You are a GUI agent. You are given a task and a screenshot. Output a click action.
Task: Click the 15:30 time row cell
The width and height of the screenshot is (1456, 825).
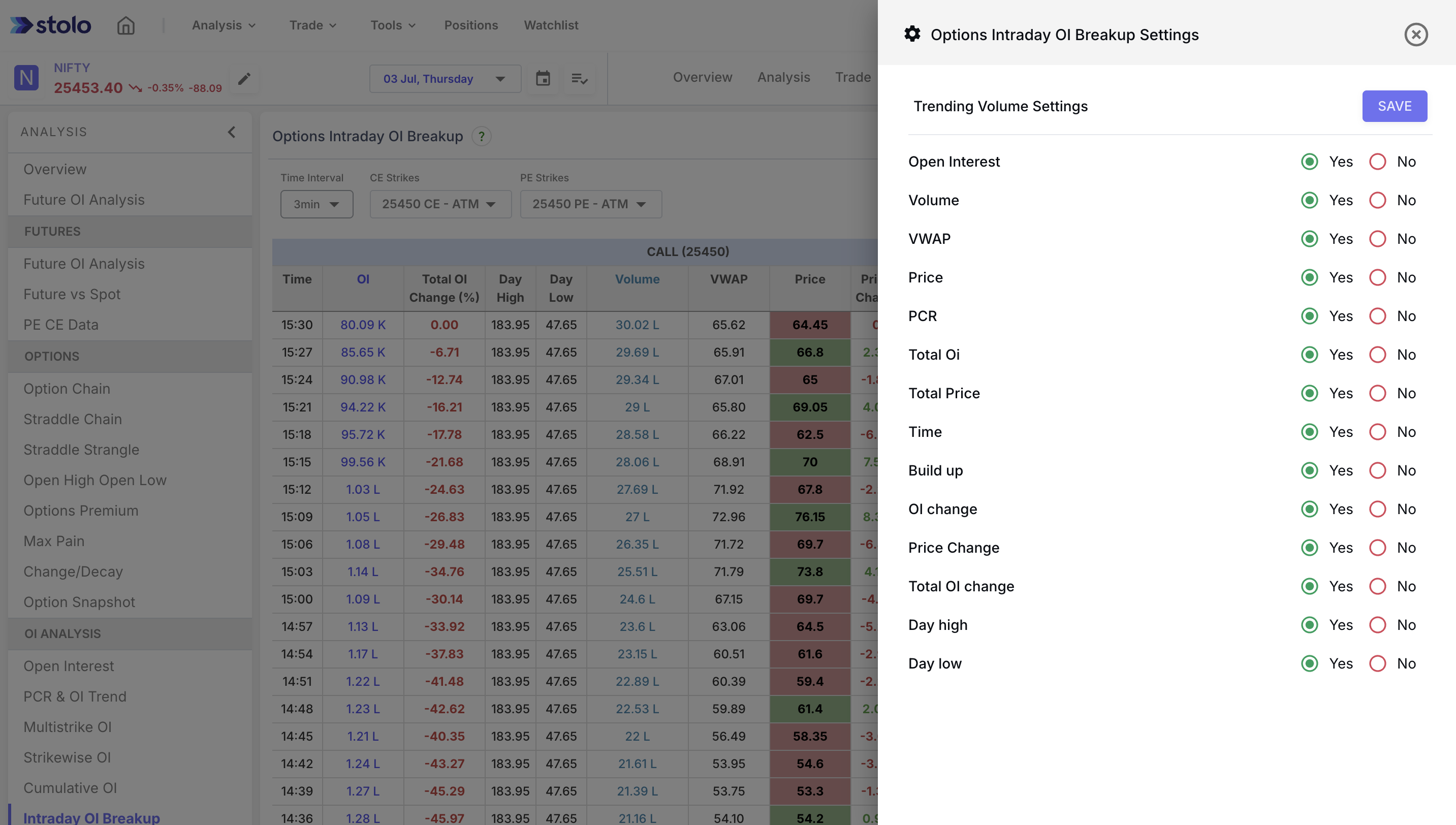tap(297, 325)
